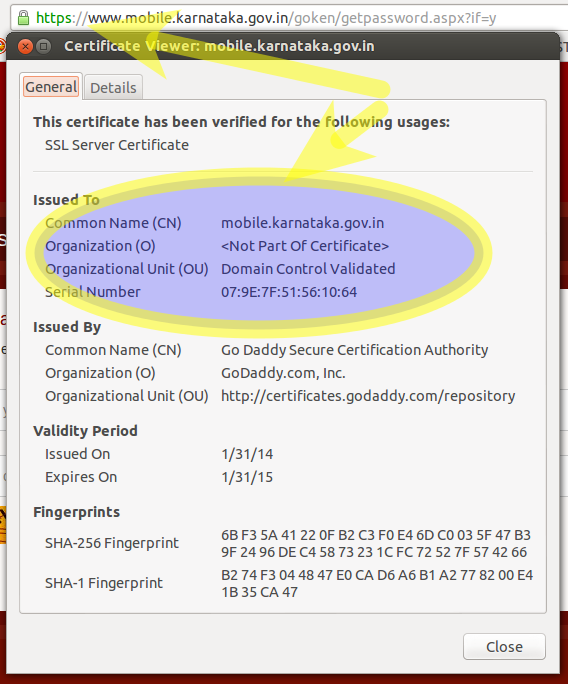
Task: Click the Certificate Viewer title bar text
Action: [x=219, y=46]
